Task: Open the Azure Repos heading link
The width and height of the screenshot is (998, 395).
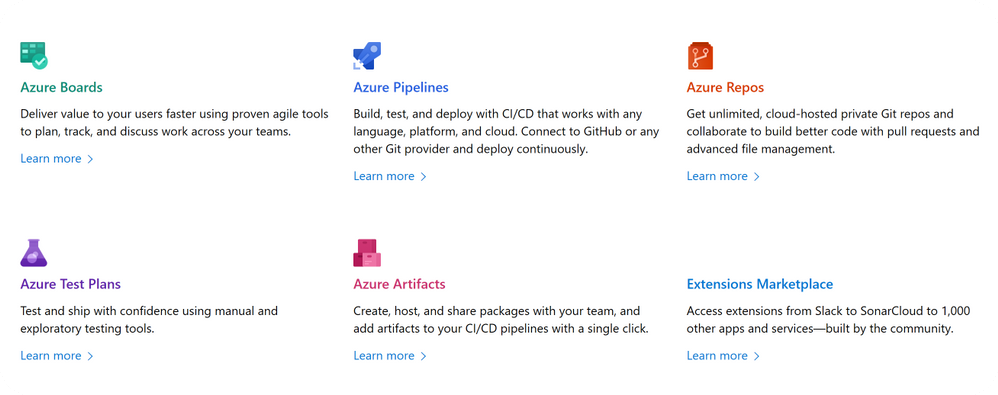Action: click(725, 87)
